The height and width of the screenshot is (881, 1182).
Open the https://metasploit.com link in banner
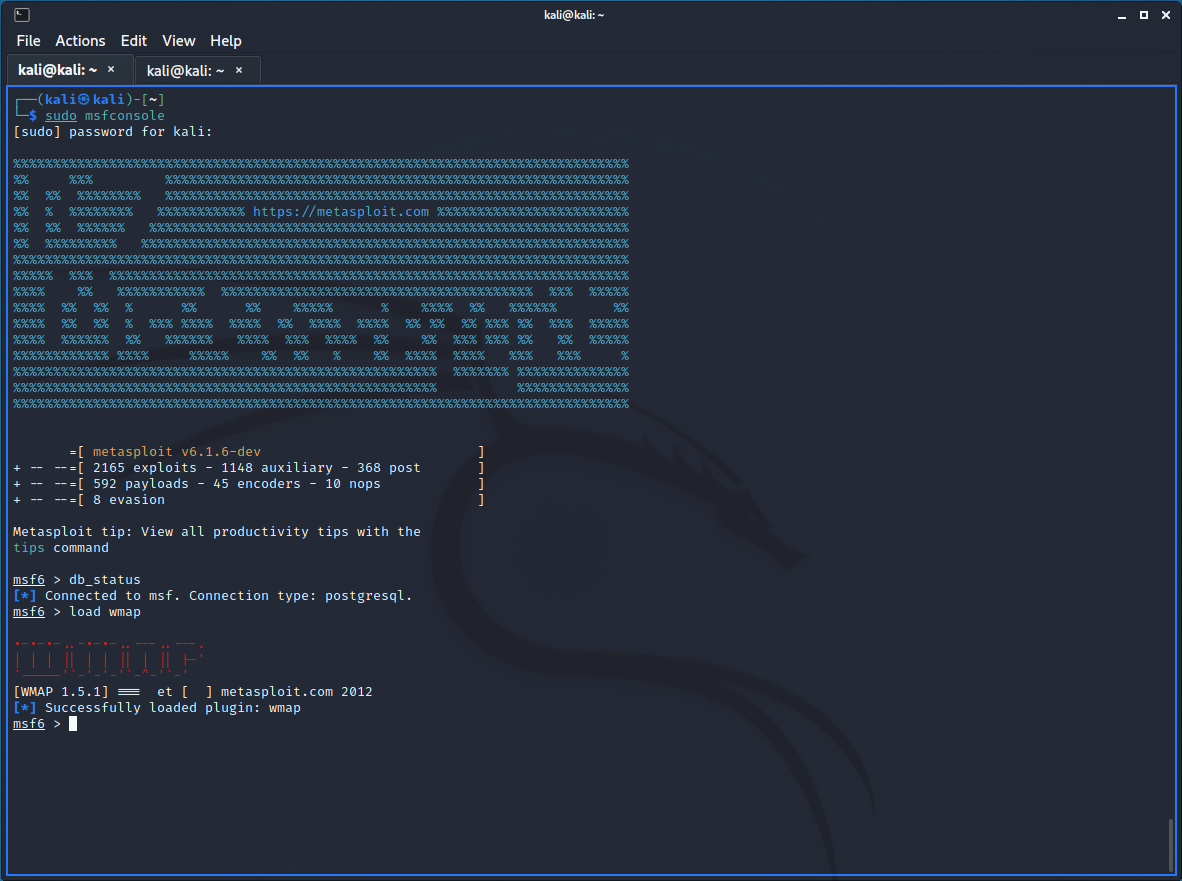340,212
